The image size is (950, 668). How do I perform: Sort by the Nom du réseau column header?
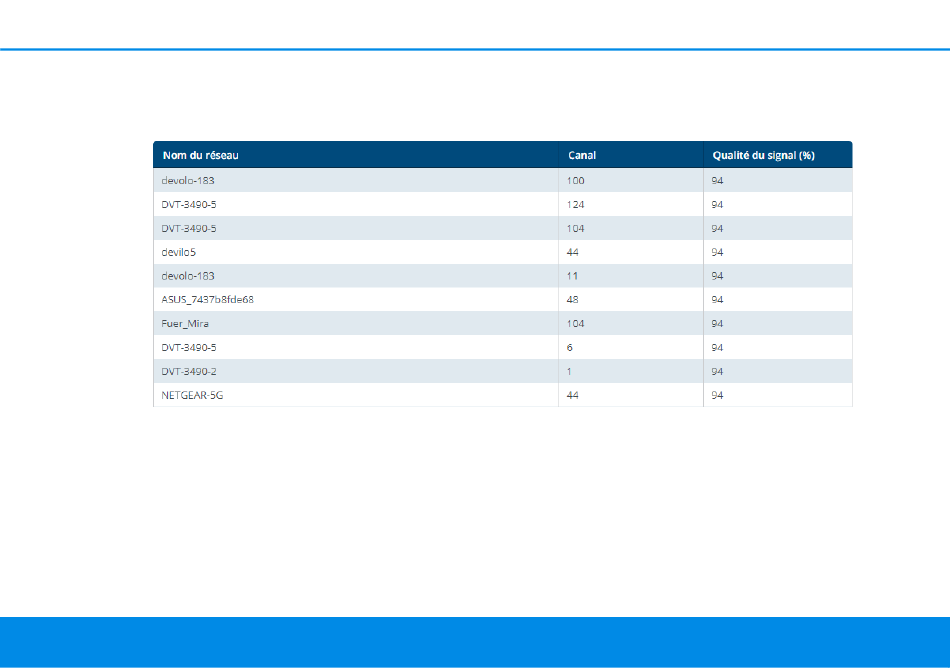coord(200,155)
